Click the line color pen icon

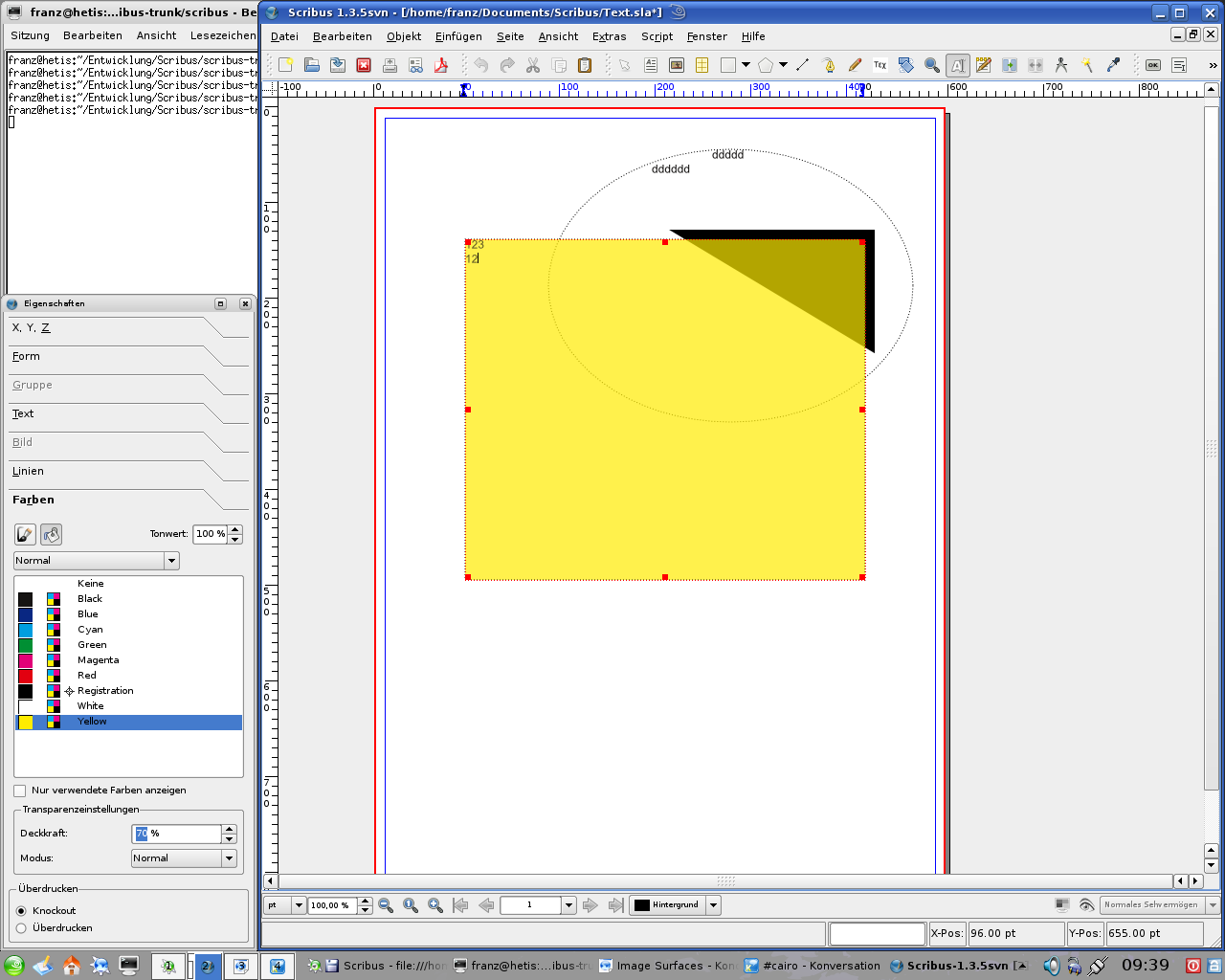coord(25,534)
